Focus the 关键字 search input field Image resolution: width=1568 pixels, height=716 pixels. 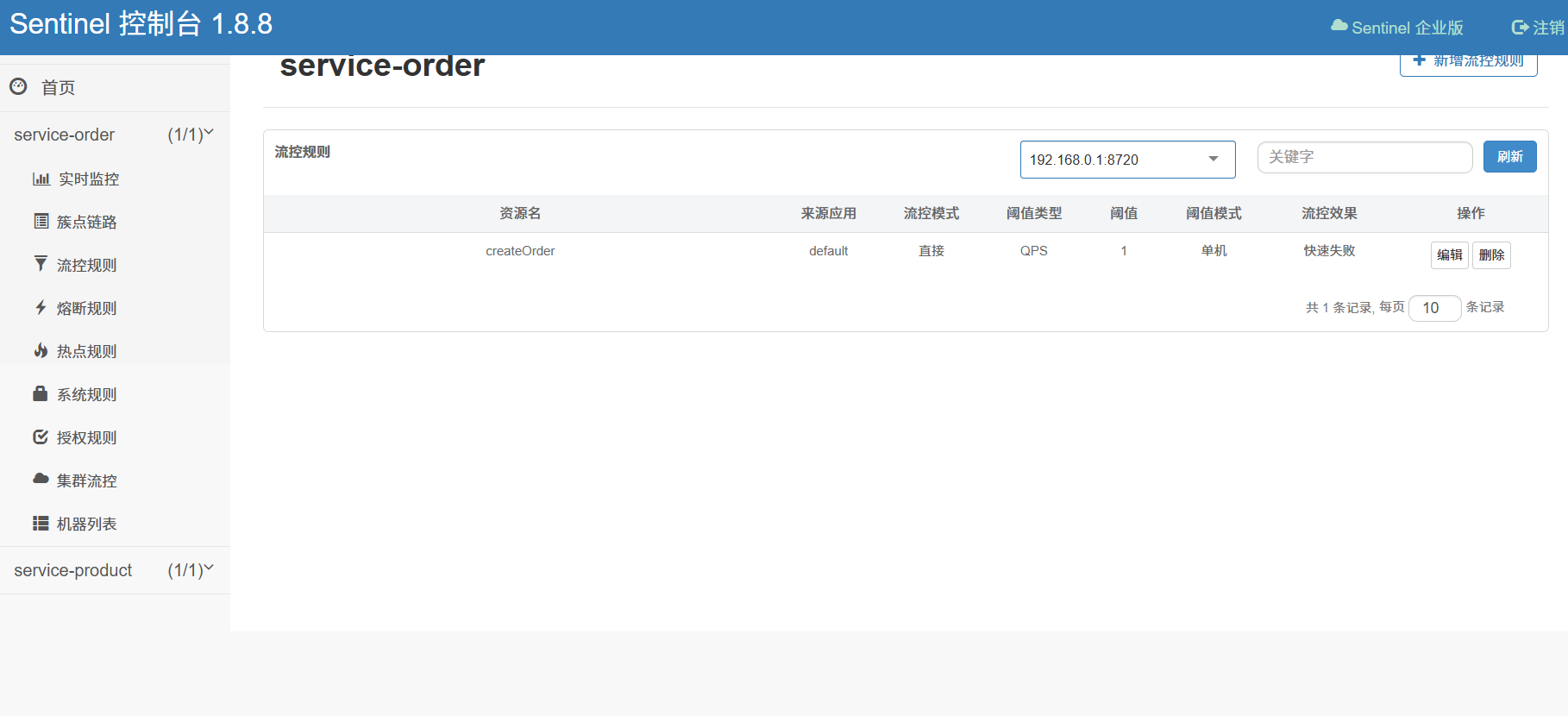[x=1364, y=157]
